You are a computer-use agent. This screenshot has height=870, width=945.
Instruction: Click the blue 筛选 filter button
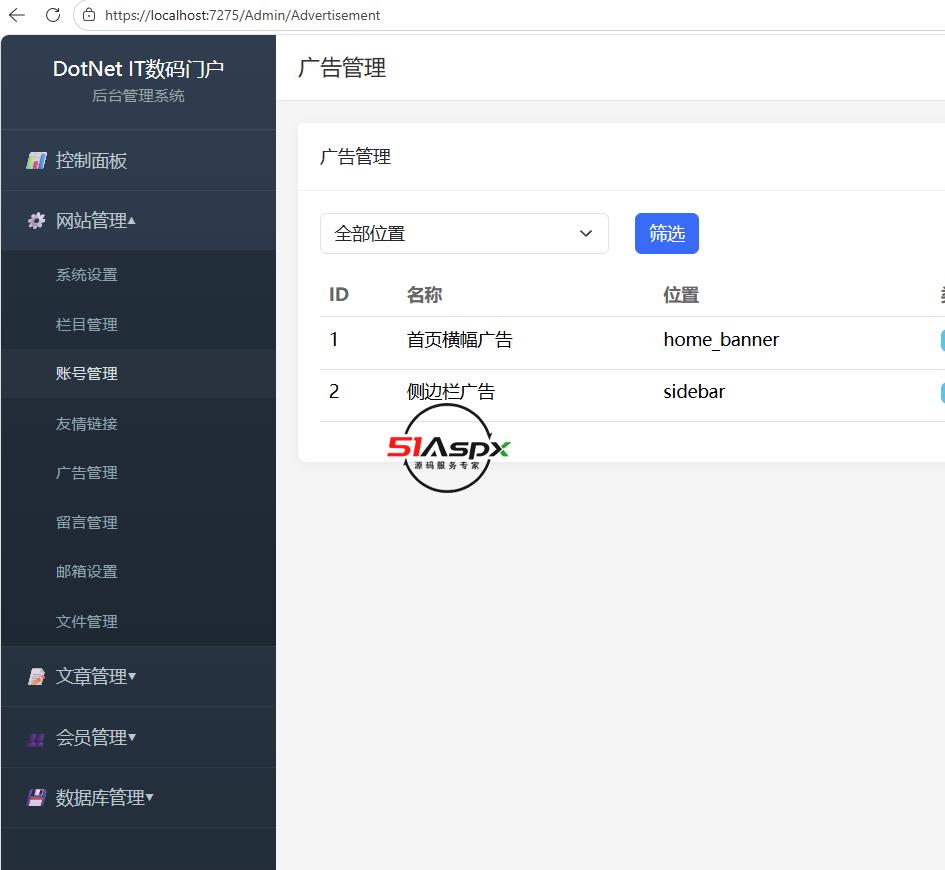[667, 233]
